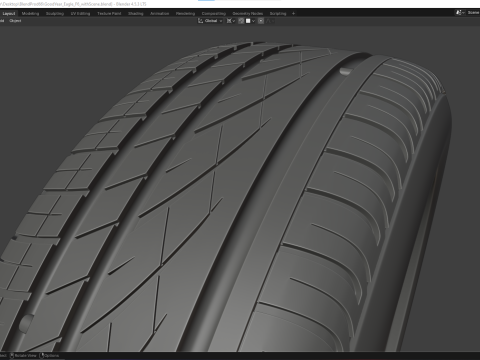Click the Scene name field
480x360 pixels.
pyautogui.click(x=473, y=13)
